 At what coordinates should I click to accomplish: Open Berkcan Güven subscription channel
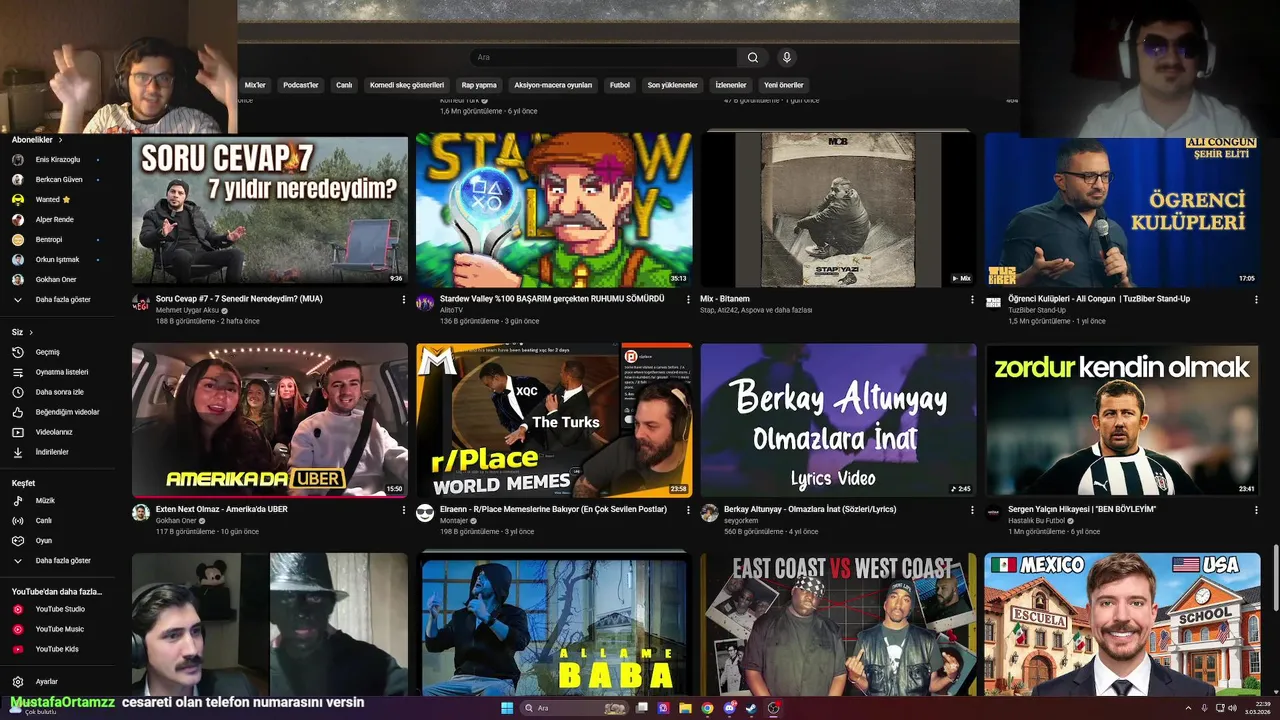coord(59,180)
